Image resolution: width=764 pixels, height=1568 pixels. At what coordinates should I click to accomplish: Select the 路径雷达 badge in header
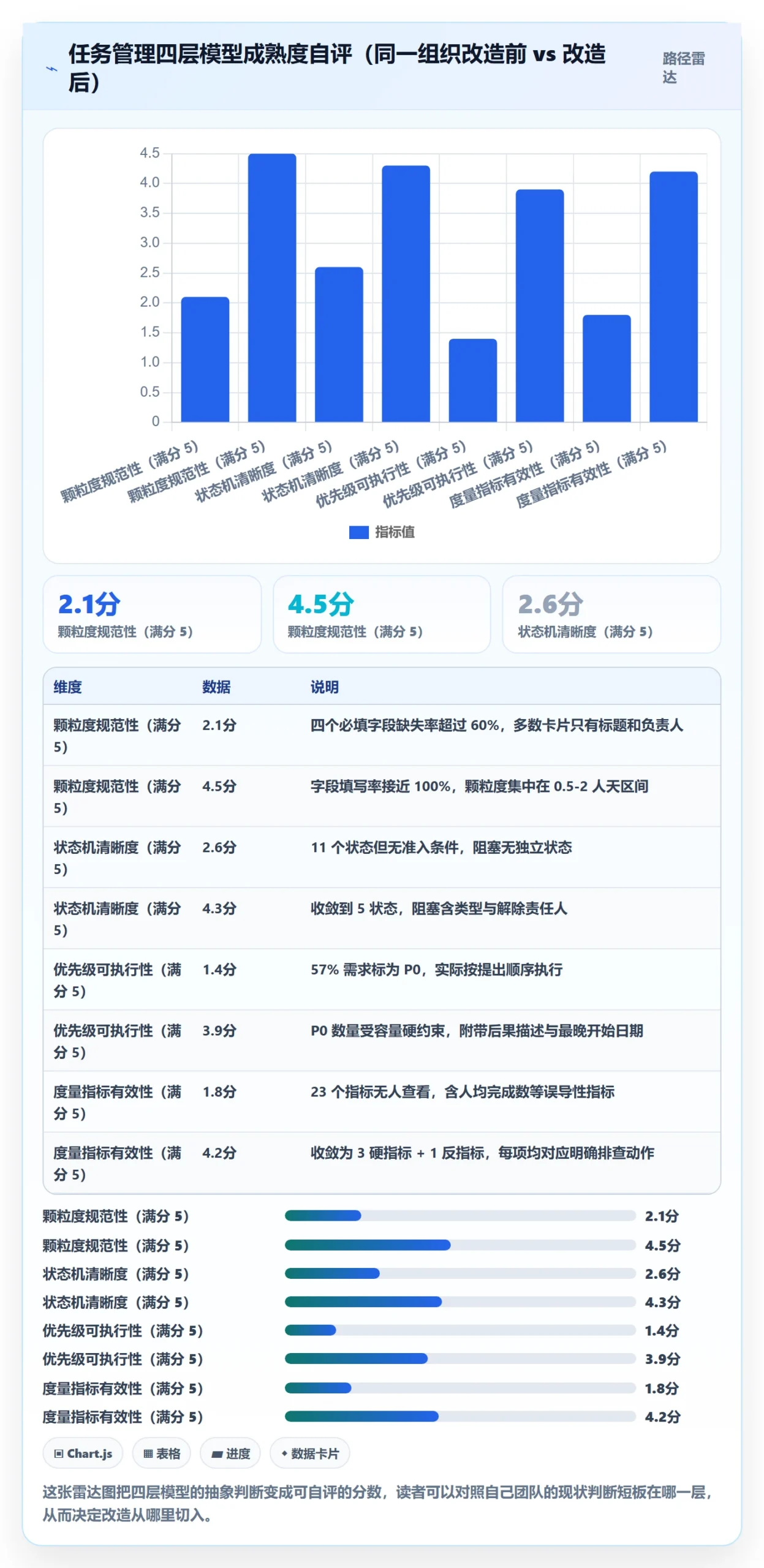pyautogui.click(x=684, y=67)
